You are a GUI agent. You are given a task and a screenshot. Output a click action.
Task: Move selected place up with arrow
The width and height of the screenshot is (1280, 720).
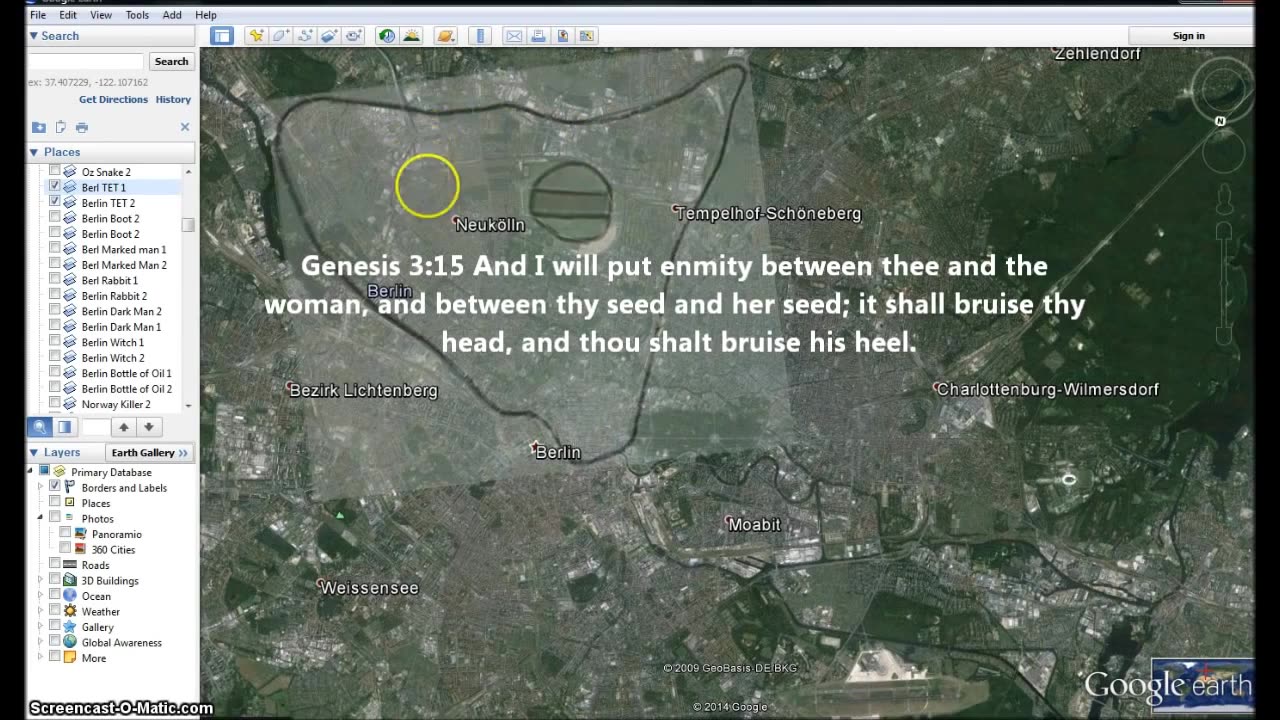(x=124, y=427)
